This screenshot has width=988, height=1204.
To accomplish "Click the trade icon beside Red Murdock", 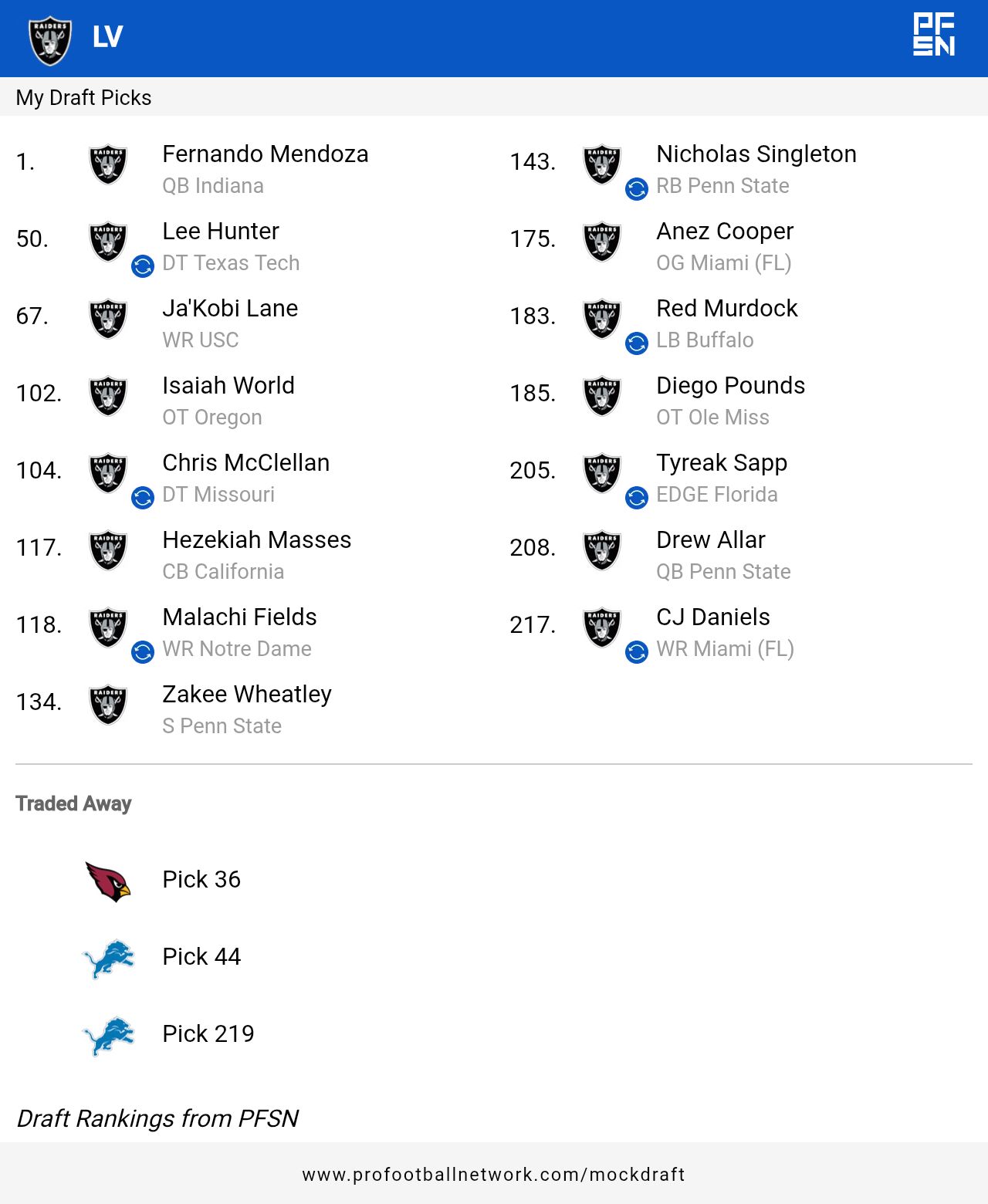I will click(637, 343).
